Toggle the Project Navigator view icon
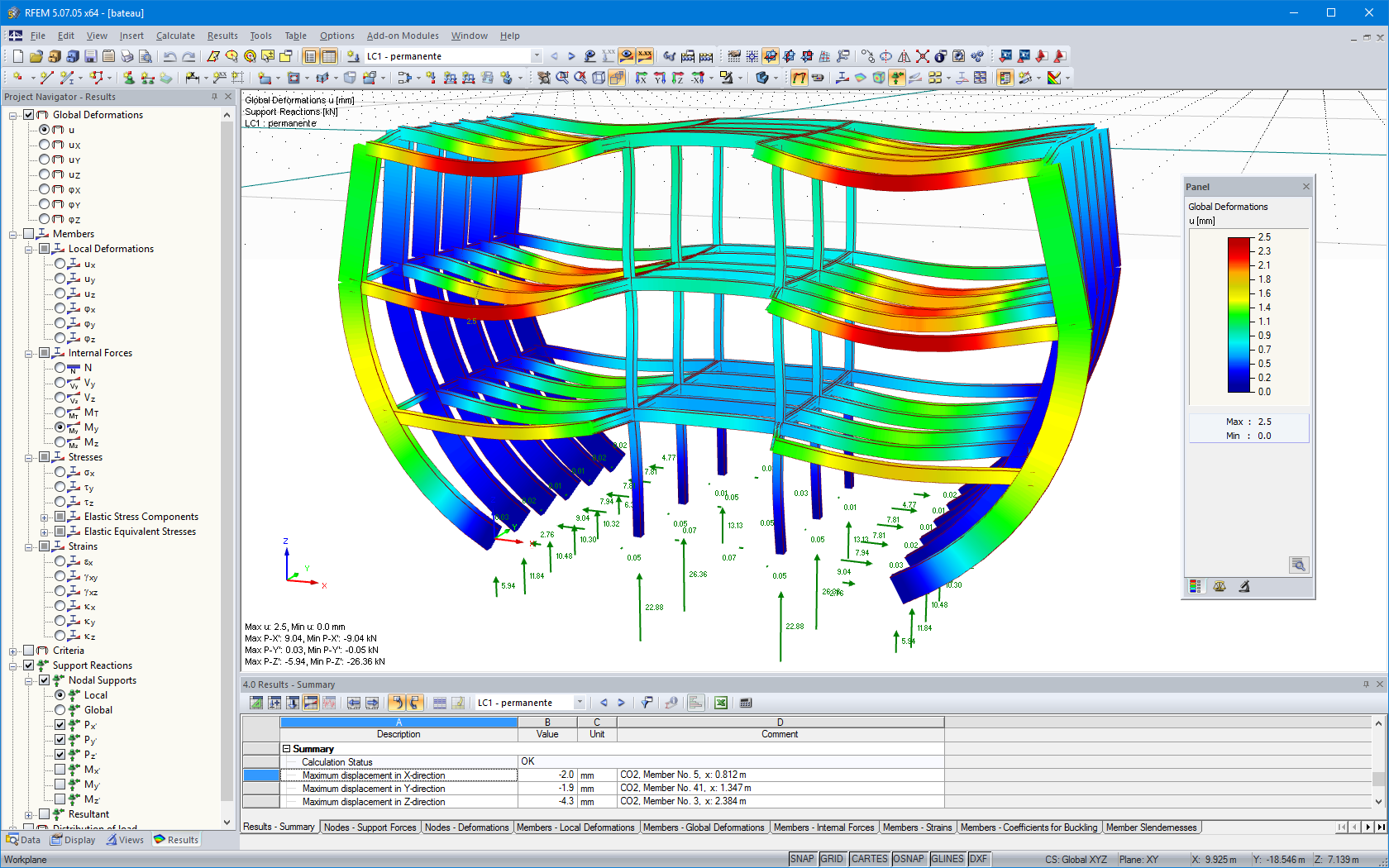This screenshot has width=1389, height=868. (x=311, y=56)
